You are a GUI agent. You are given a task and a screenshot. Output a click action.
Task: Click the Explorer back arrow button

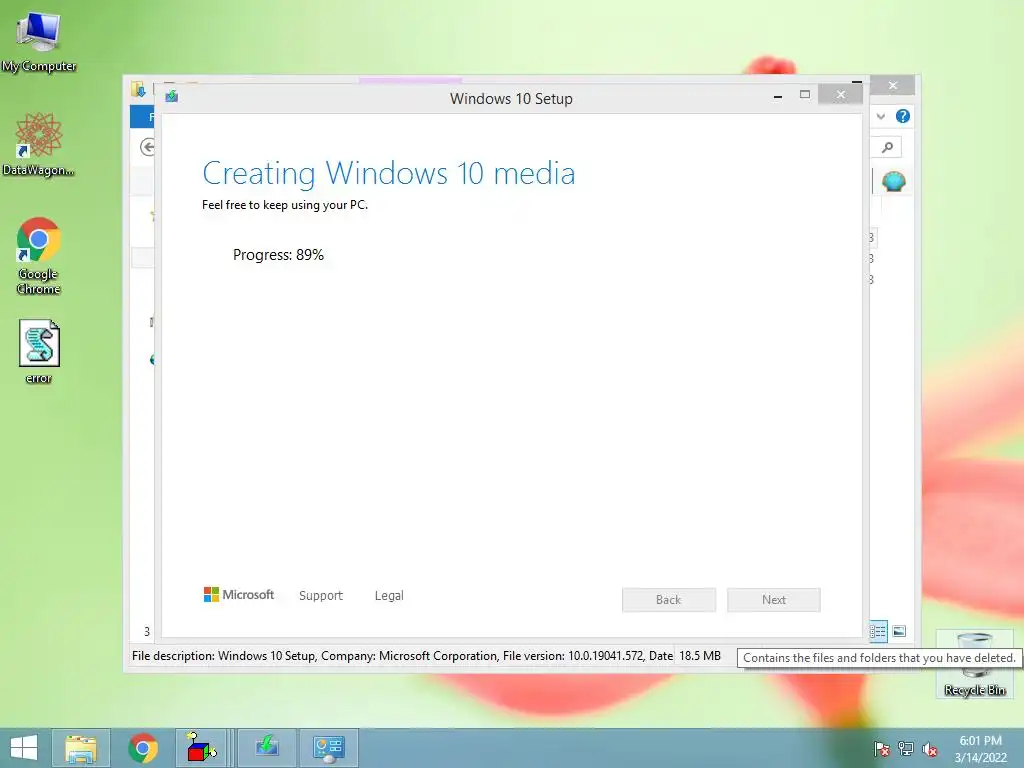pyautogui.click(x=148, y=148)
